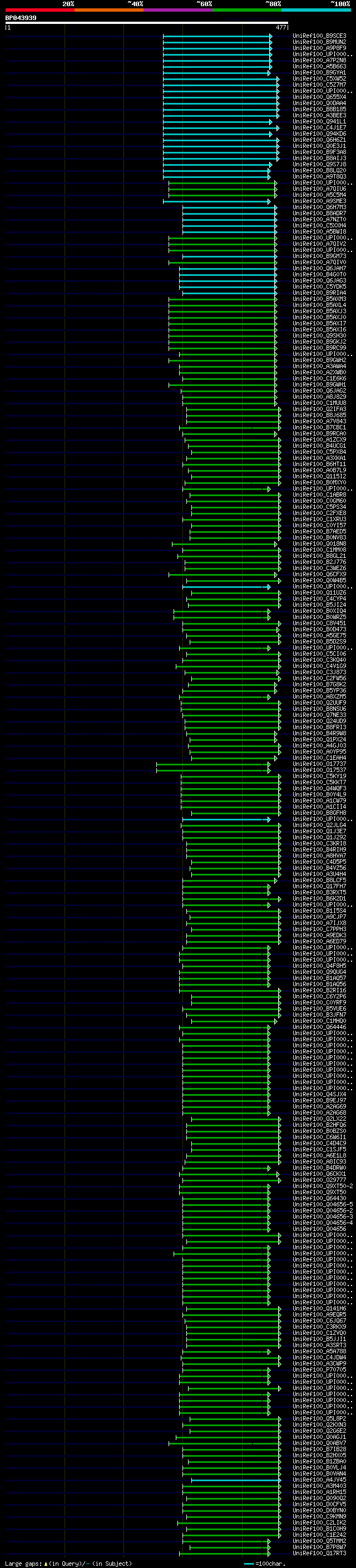This screenshot has width=356, height=1568.
Task: Click the UniRef100_Q9XT50-2 entry
Action: click(x=323, y=1186)
